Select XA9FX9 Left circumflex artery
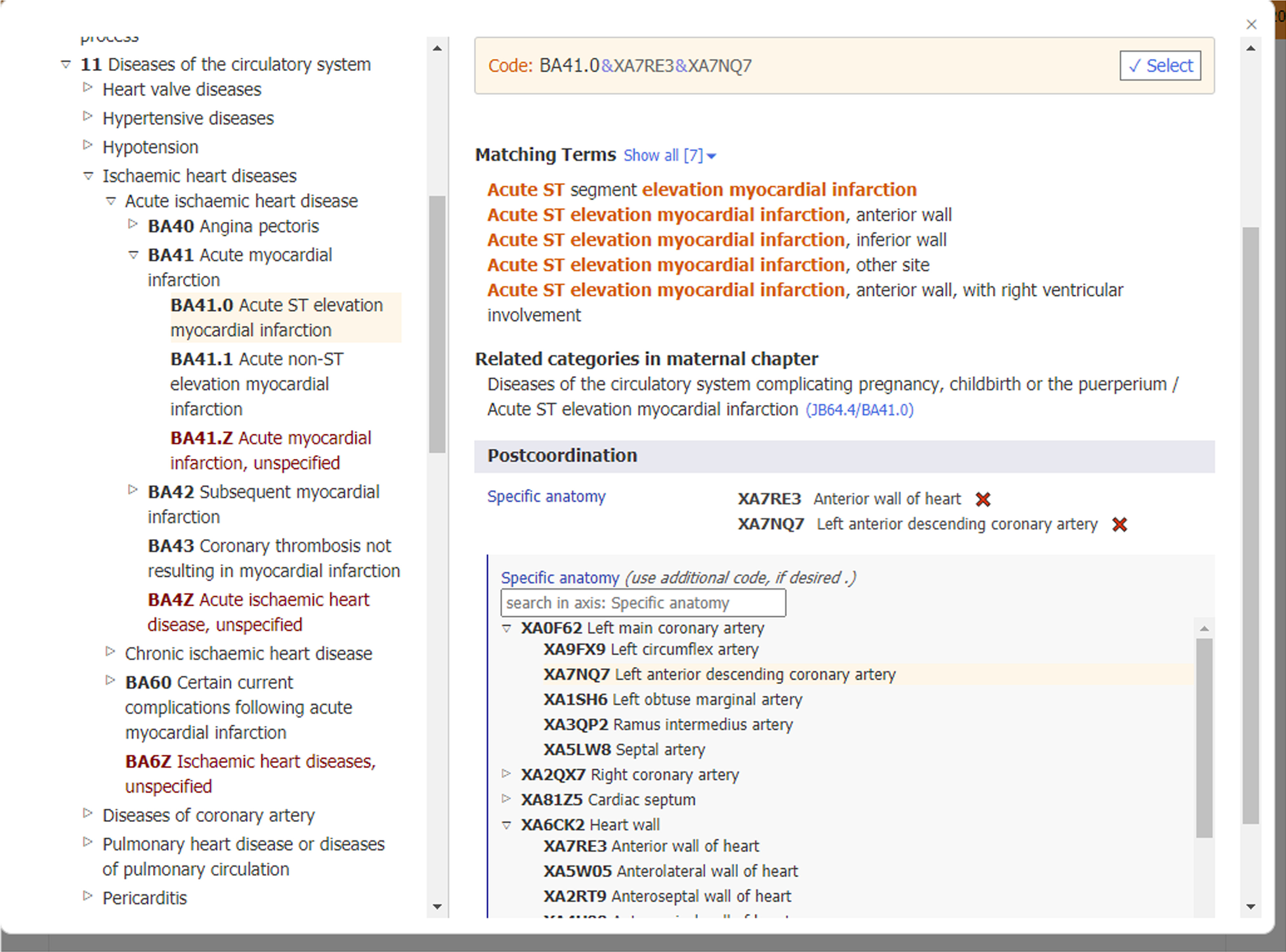The width and height of the screenshot is (1286, 952). [651, 649]
